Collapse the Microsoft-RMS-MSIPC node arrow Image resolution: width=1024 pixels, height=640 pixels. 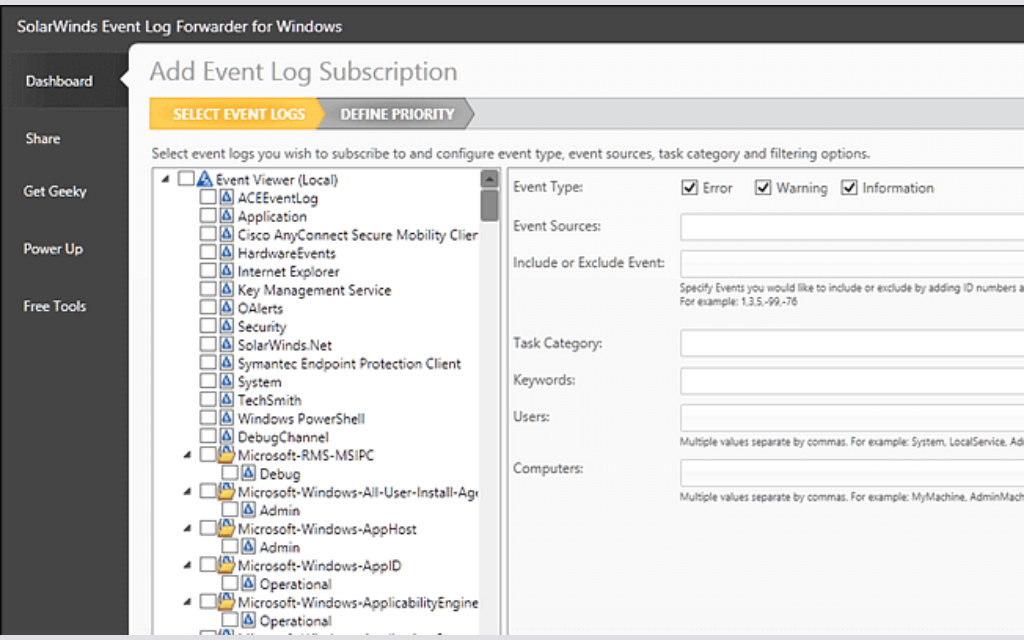point(187,456)
